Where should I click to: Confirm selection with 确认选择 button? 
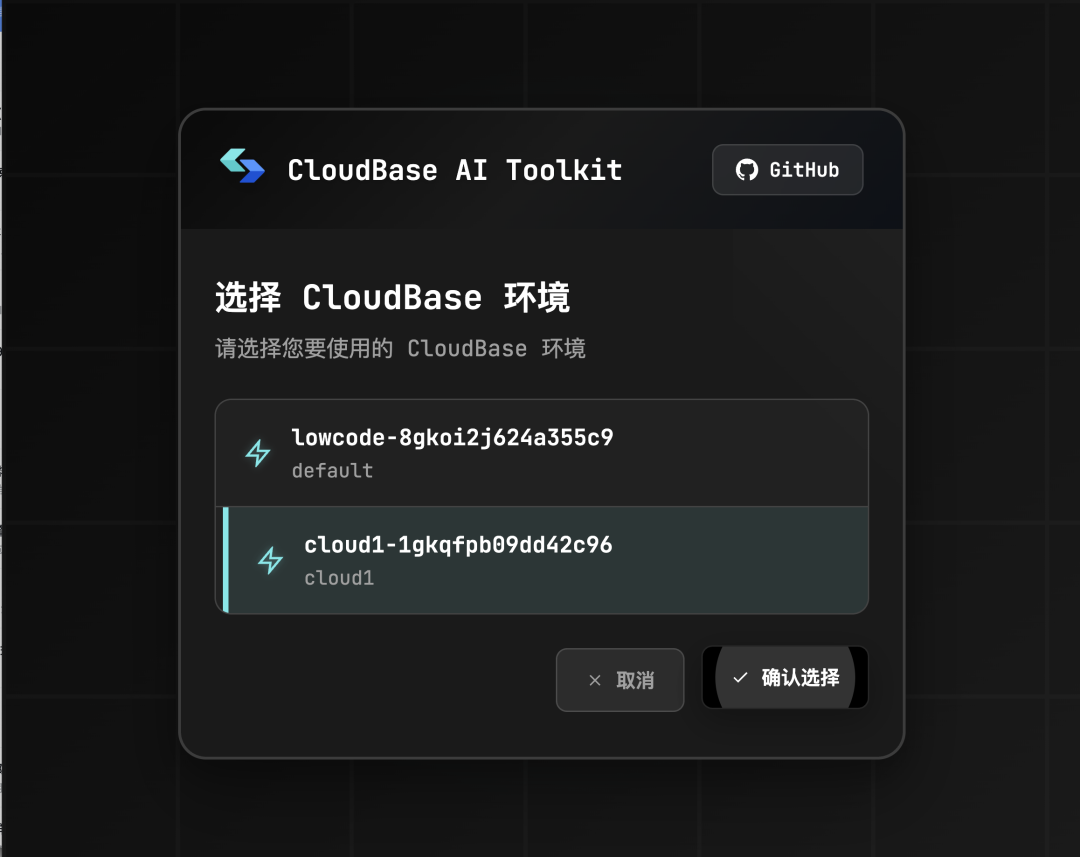[785, 677]
